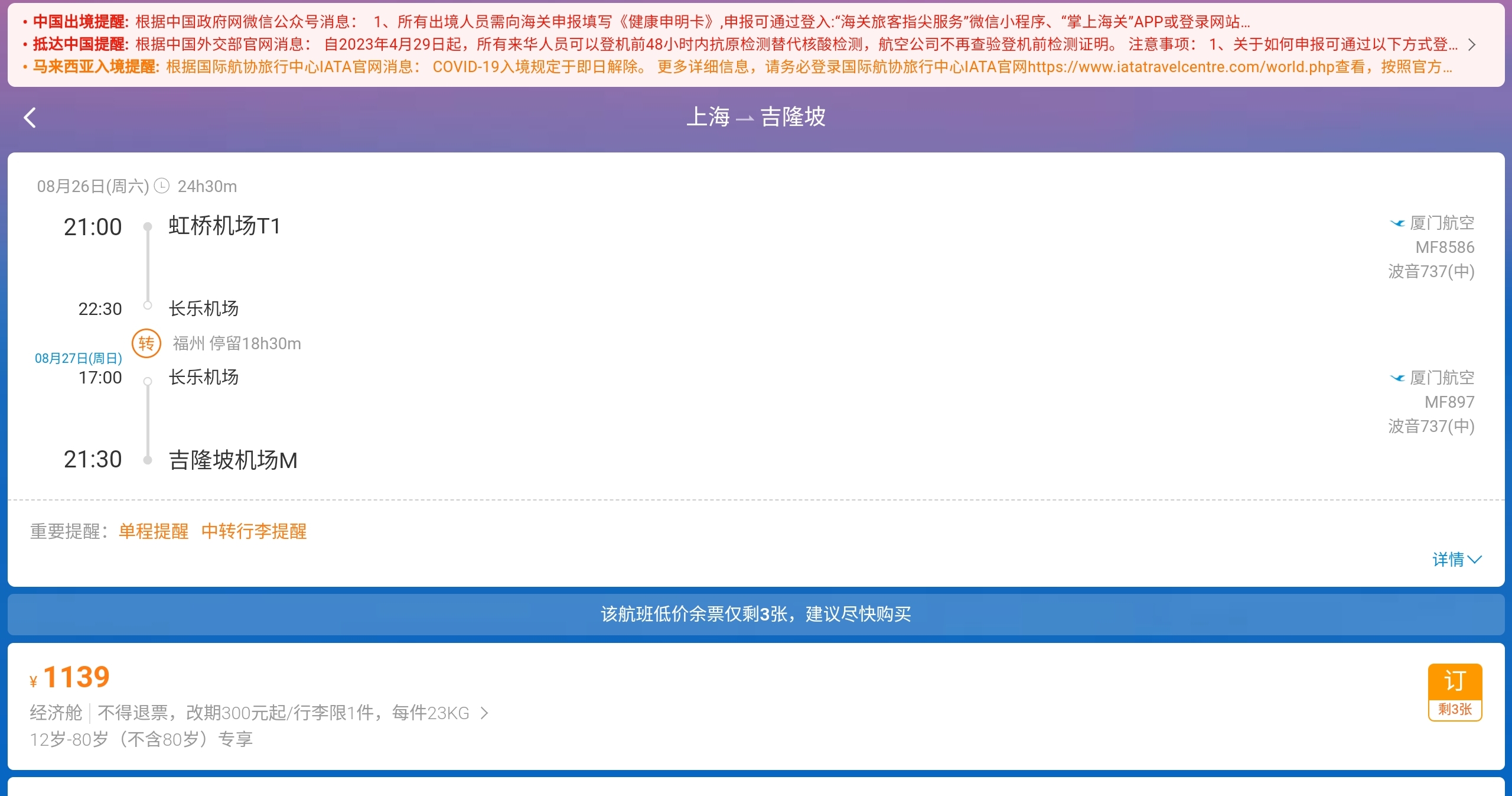Open 马来西亚入境提醒 notice
The height and width of the screenshot is (796, 1512).
coord(737,67)
